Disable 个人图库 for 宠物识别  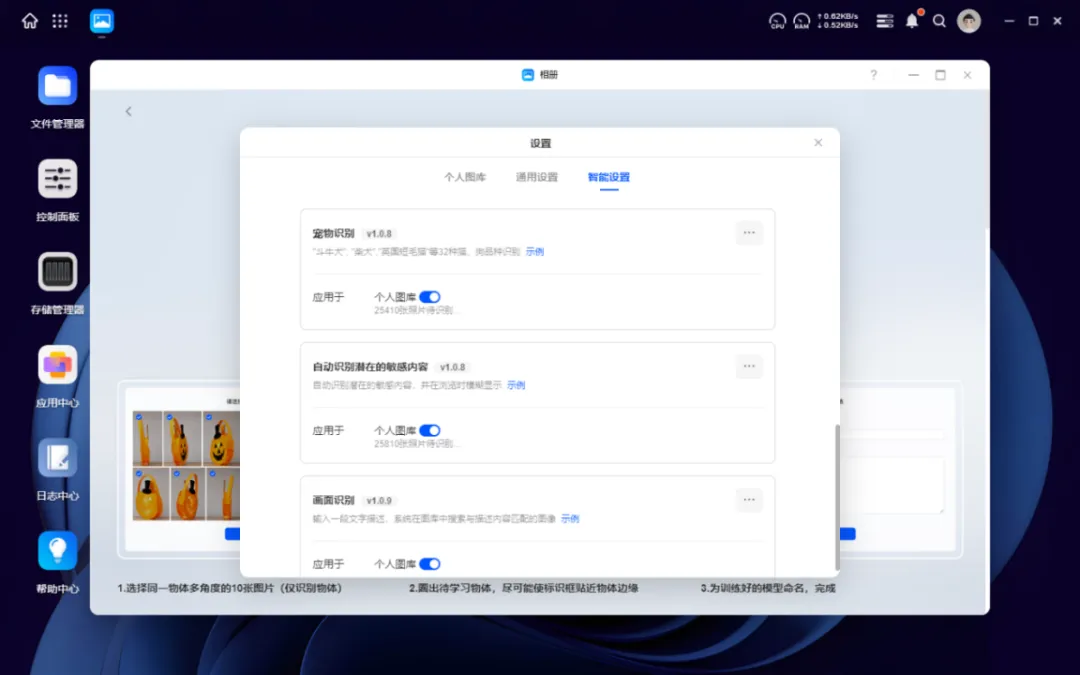[429, 297]
